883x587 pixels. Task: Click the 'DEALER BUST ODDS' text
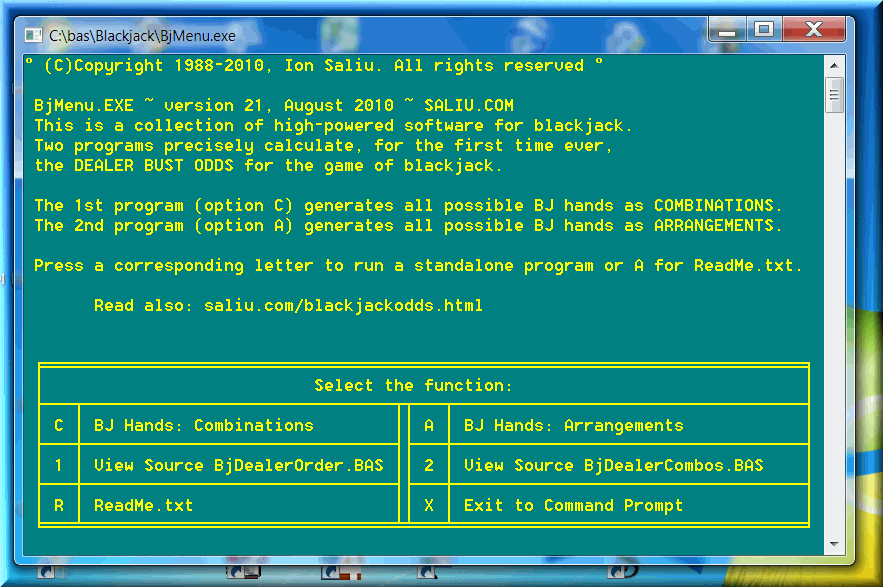(x=154, y=166)
